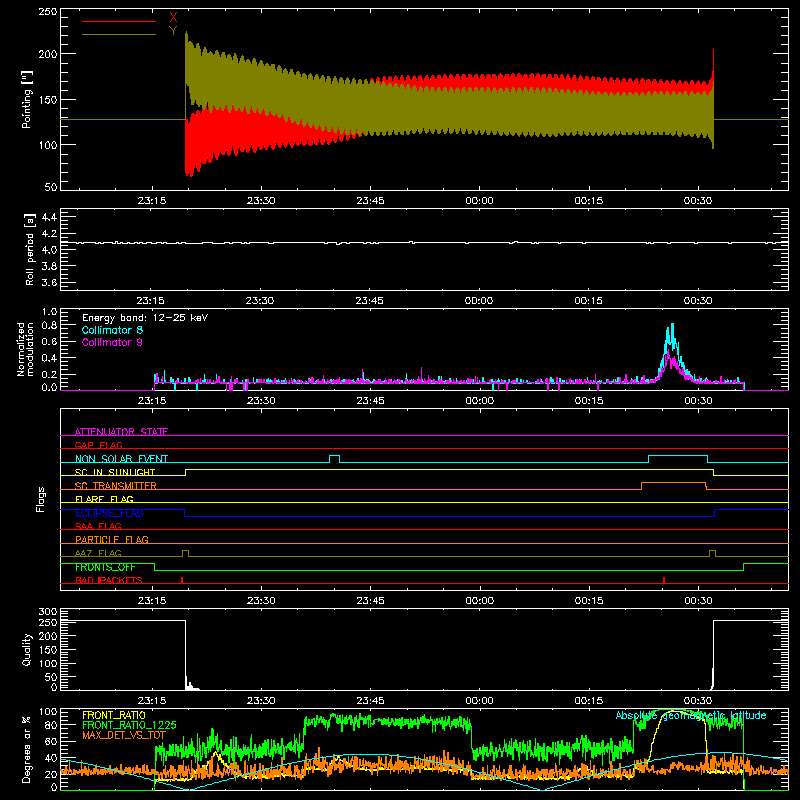
Task: Click the Collimator 9 legend entry
Action: [112, 342]
